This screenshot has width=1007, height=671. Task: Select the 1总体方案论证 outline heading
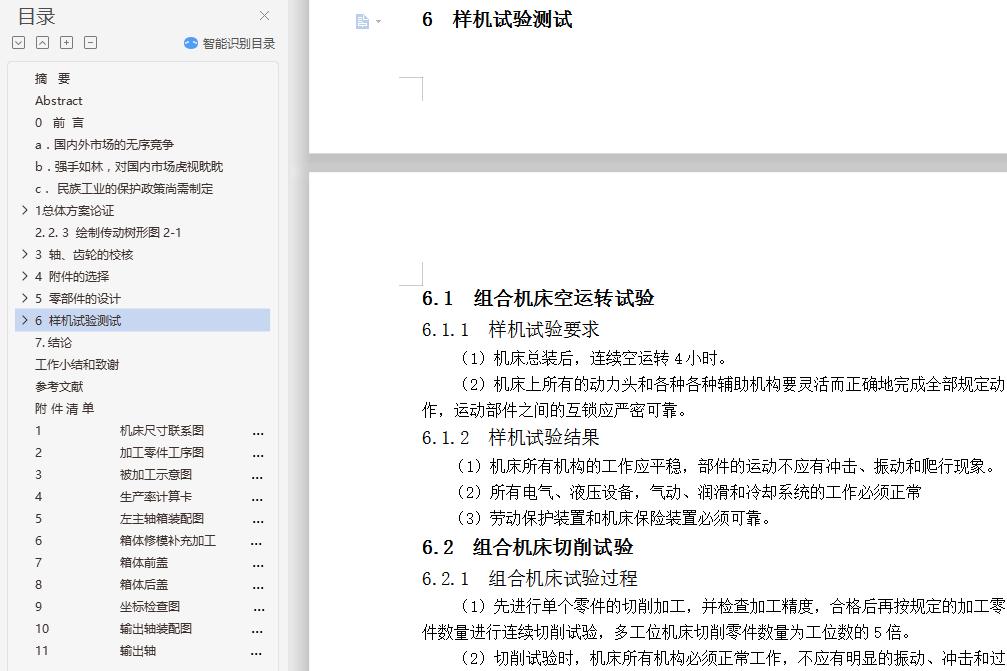(74, 211)
